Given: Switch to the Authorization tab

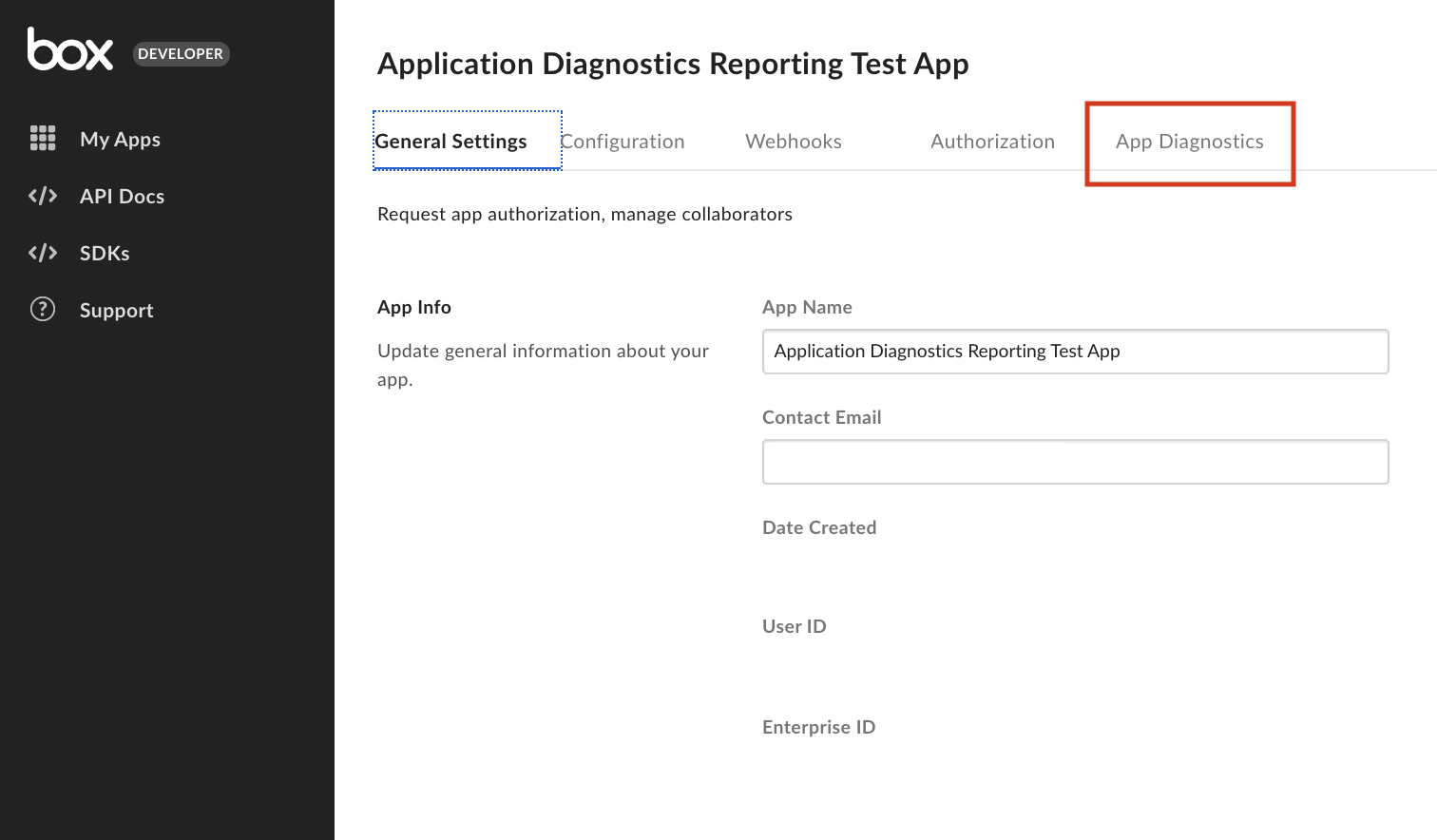Looking at the screenshot, I should [992, 142].
